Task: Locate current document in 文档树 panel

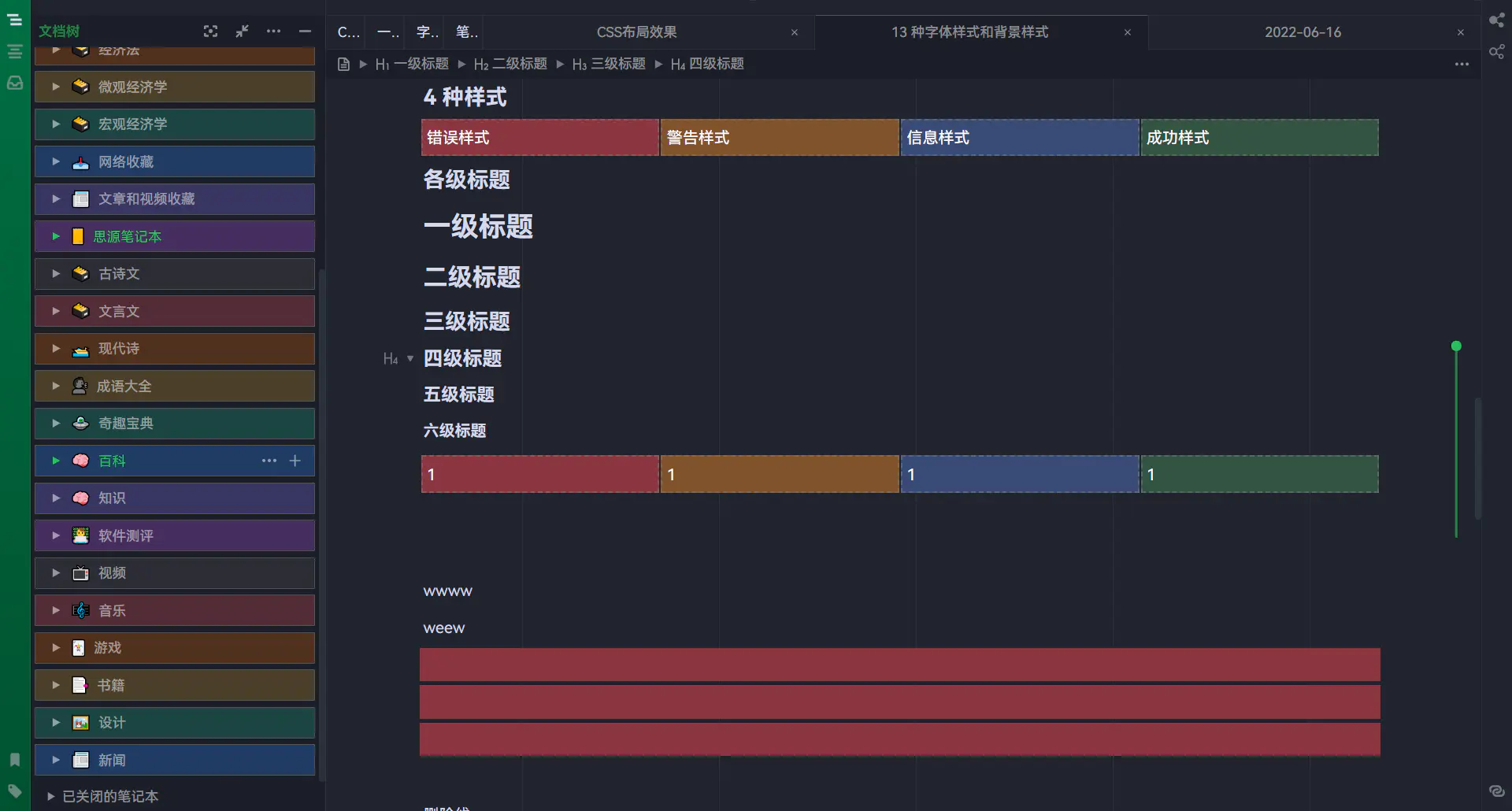Action: [210, 31]
